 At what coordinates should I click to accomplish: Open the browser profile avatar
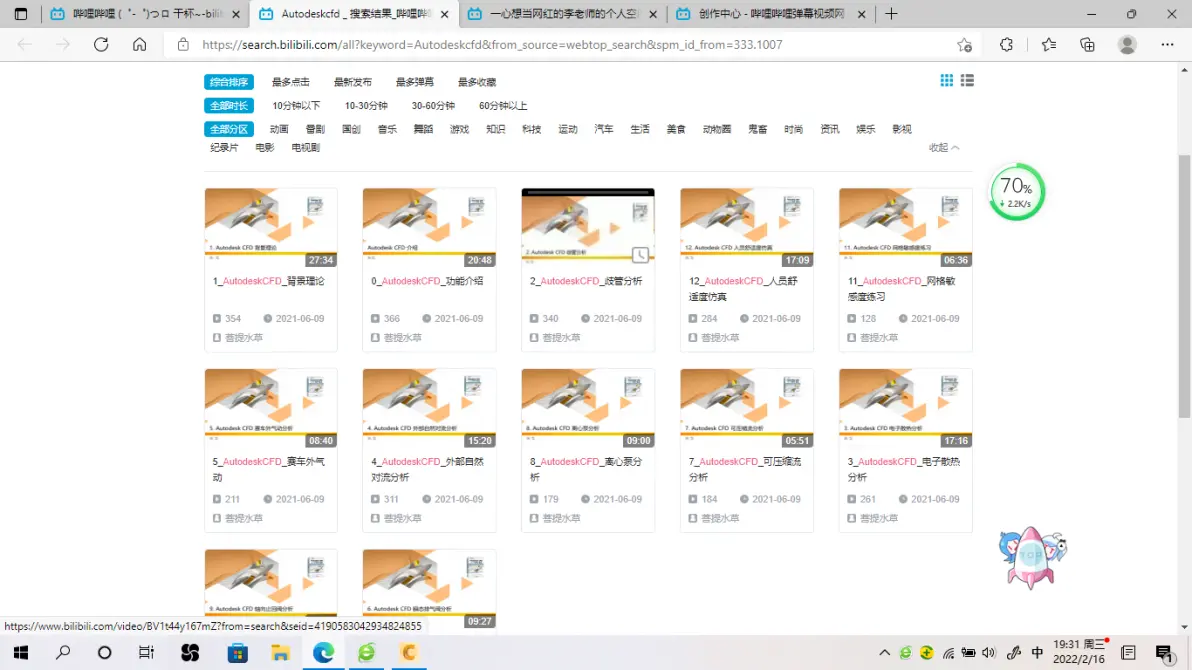point(1127,45)
